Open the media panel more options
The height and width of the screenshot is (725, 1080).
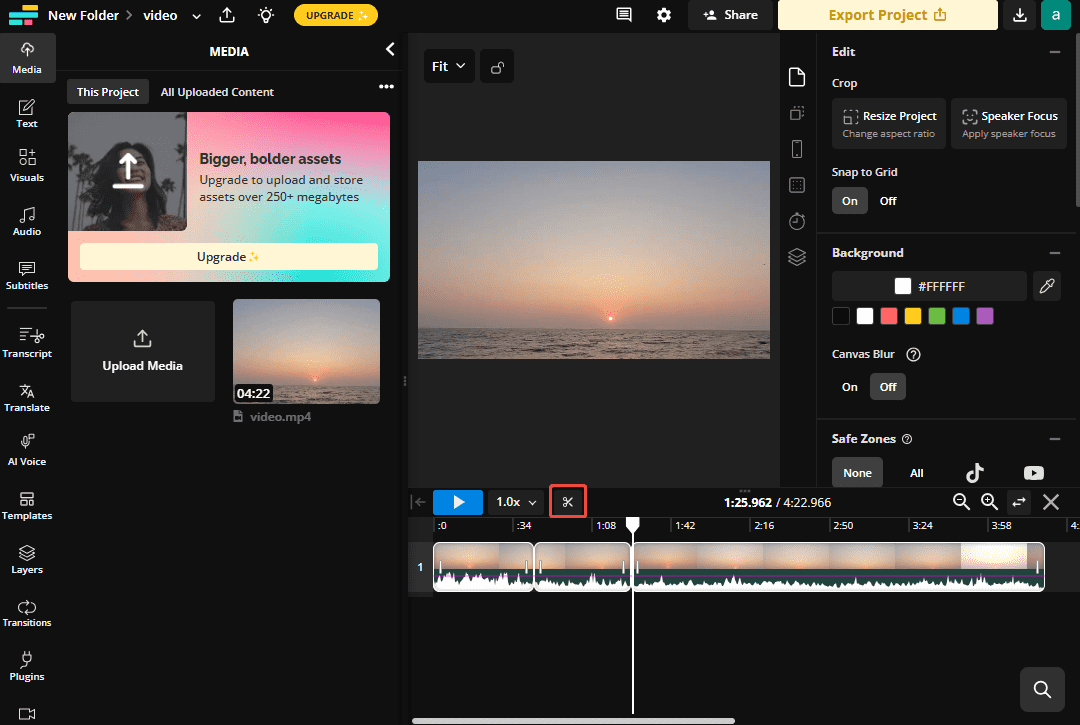coord(386,87)
